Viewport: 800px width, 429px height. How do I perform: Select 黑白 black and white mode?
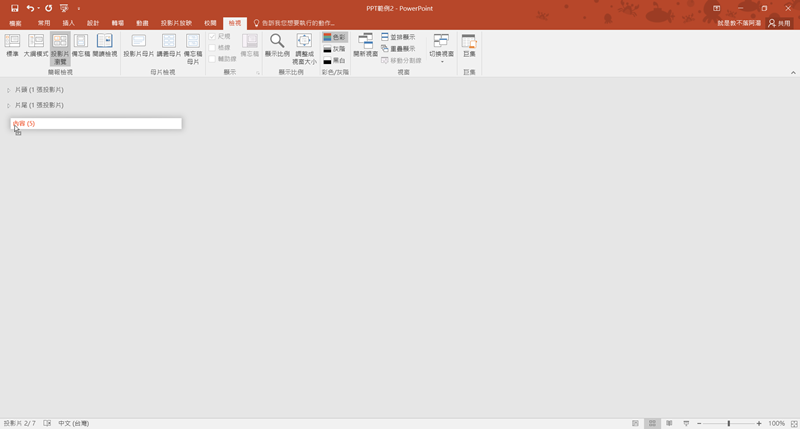(335, 60)
